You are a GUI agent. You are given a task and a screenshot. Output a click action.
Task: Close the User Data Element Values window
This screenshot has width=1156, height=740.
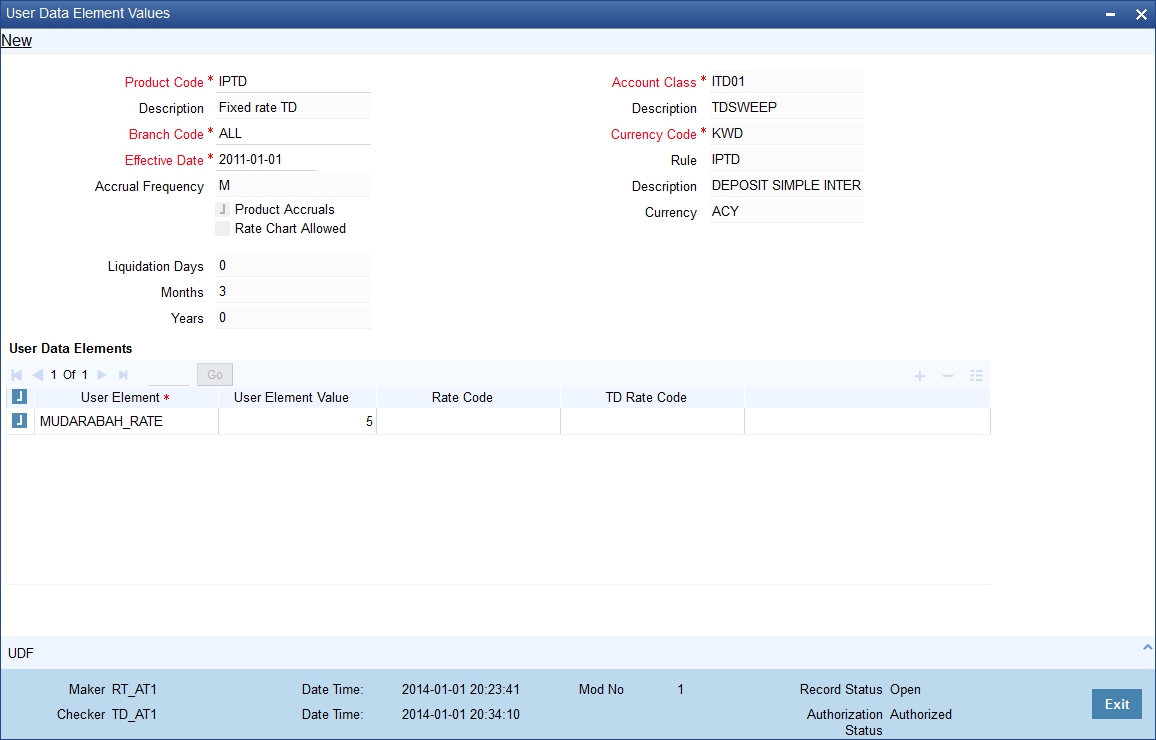pyautogui.click(x=1141, y=15)
